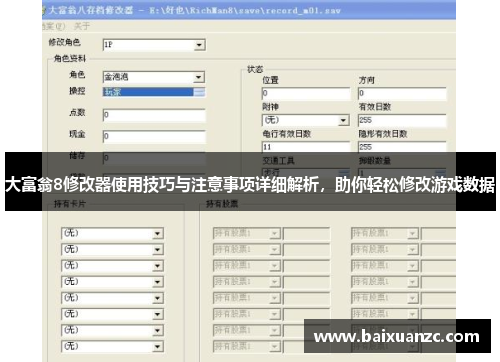Click the 龟行有效日数 field showing 11
The height and width of the screenshot is (362, 500).
(306, 147)
